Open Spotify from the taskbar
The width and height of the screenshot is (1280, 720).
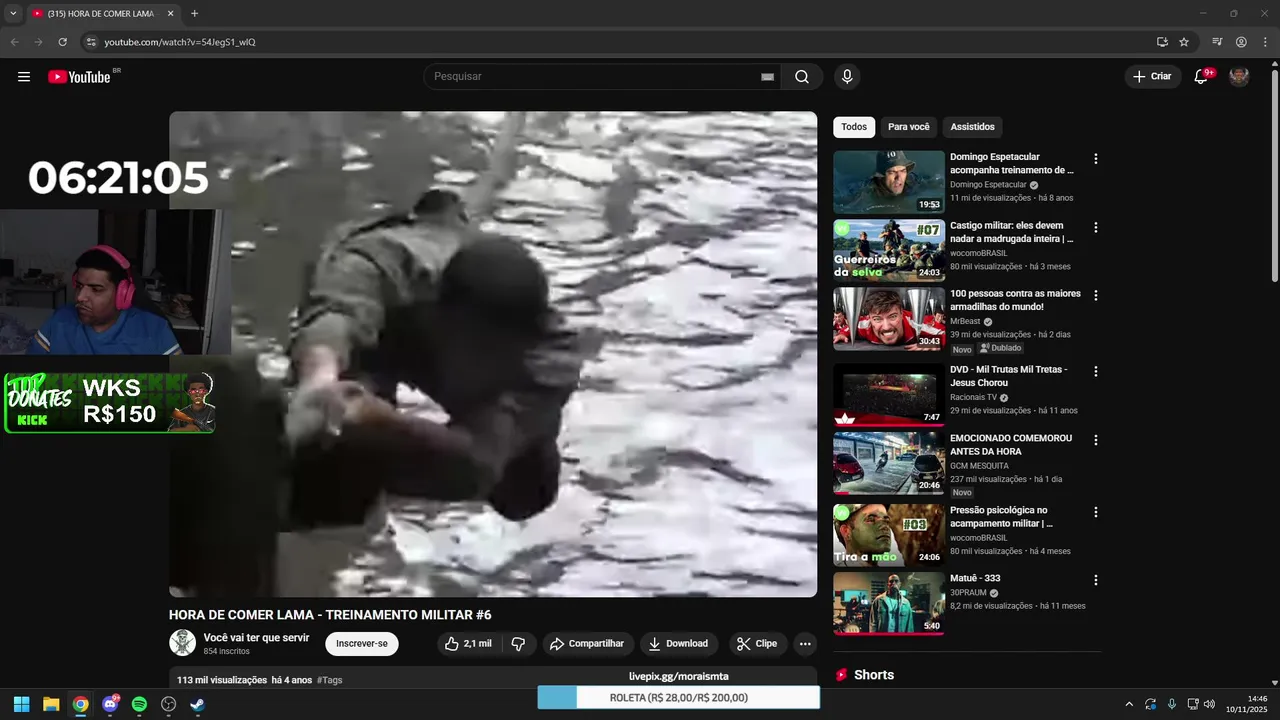139,704
